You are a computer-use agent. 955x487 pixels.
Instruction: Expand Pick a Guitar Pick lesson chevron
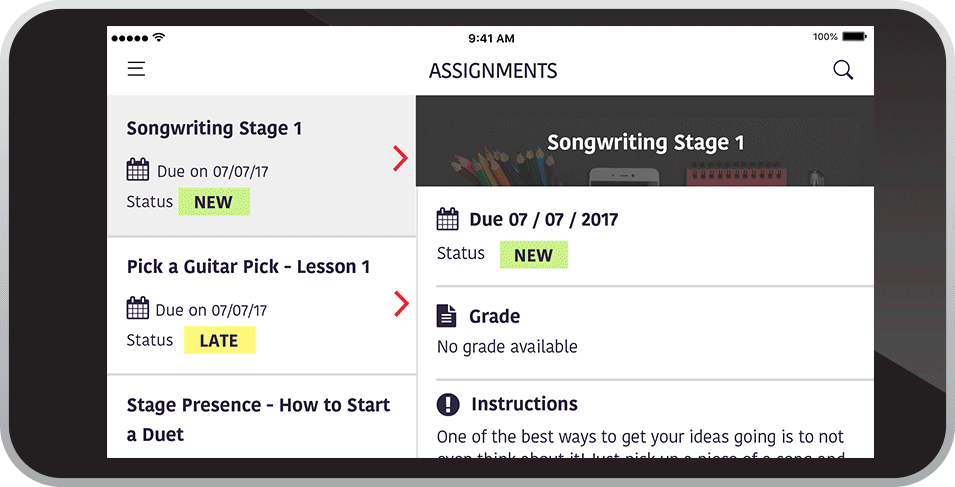pyautogui.click(x=401, y=304)
